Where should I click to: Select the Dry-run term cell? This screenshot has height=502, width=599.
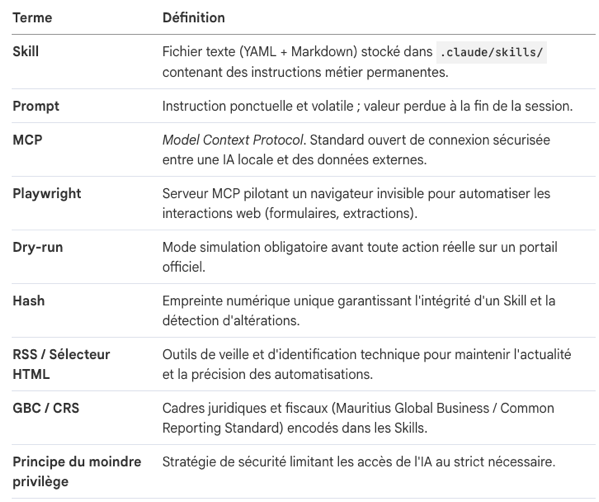click(x=38, y=247)
